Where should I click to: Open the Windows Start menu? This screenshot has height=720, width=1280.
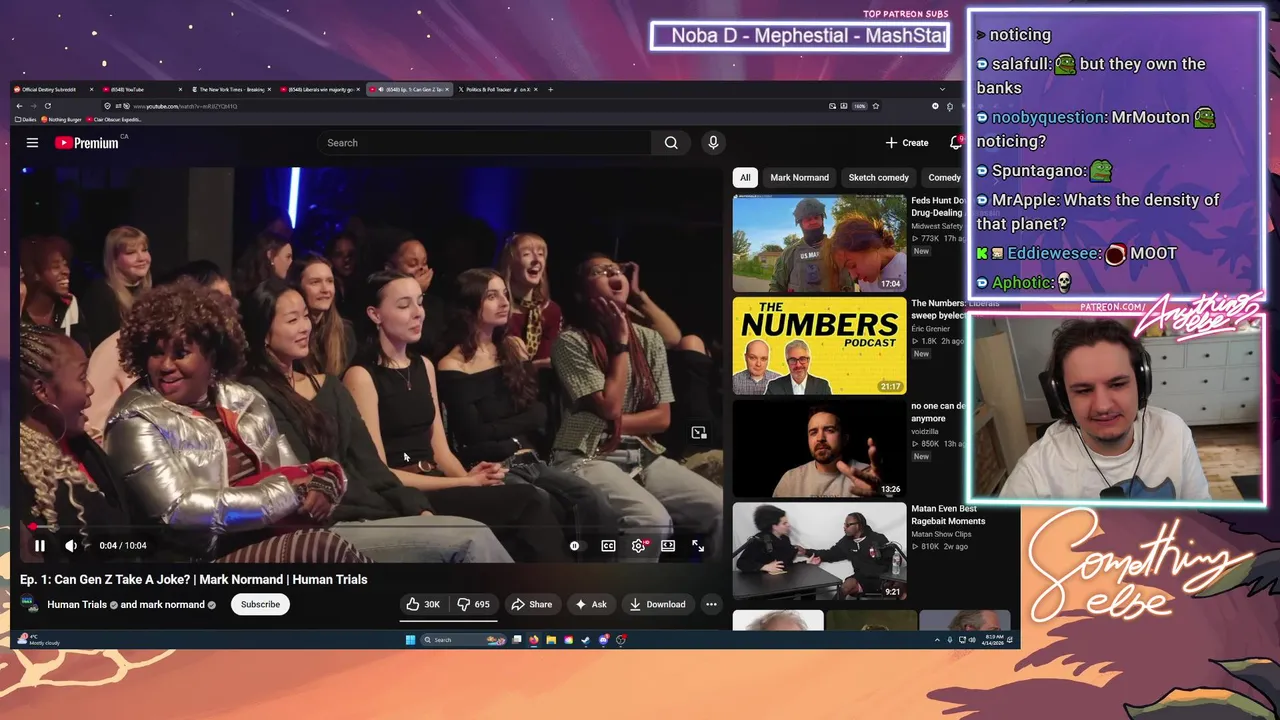point(410,640)
